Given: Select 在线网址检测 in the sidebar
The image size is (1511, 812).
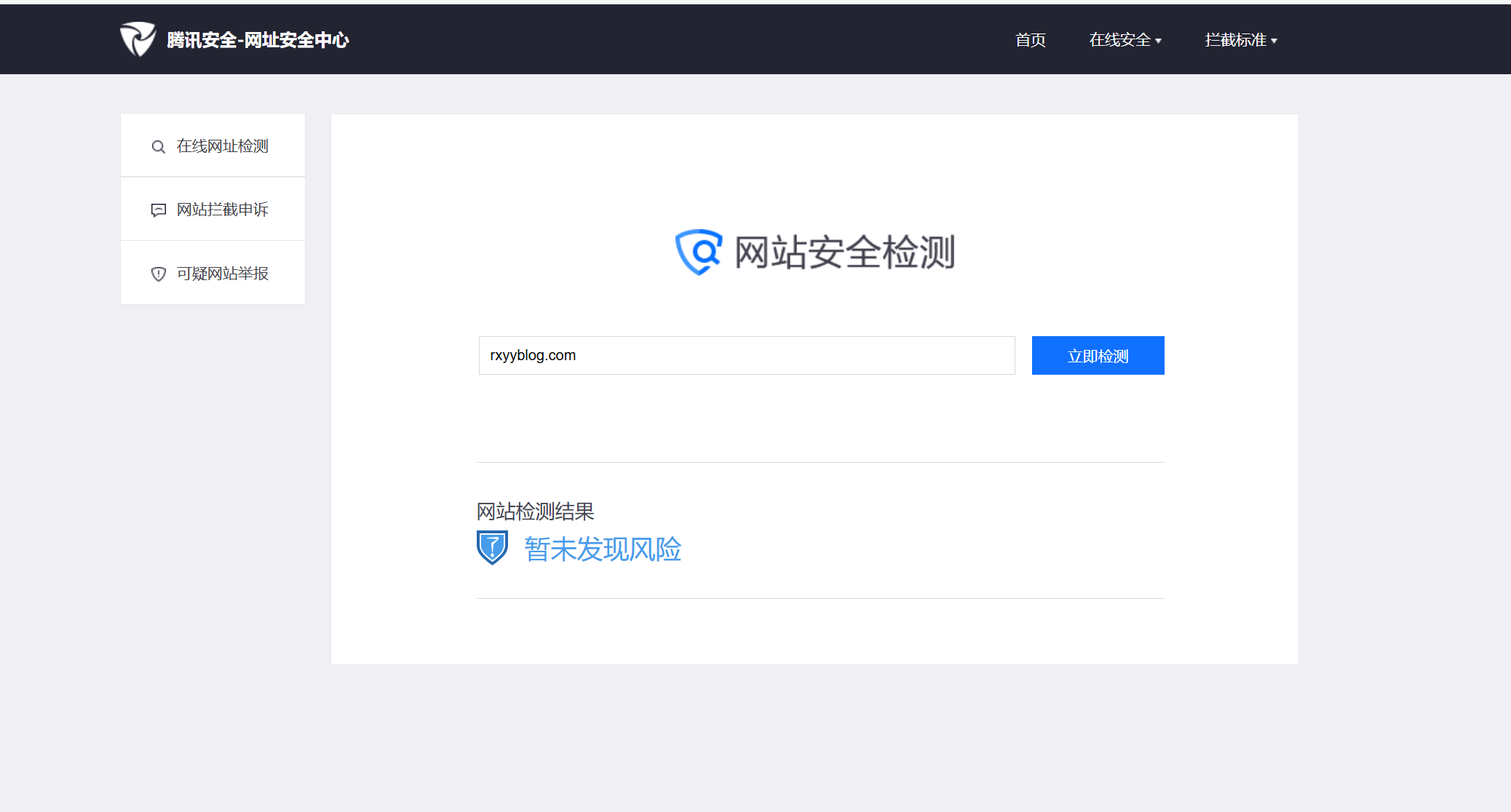Looking at the screenshot, I should pos(222,146).
